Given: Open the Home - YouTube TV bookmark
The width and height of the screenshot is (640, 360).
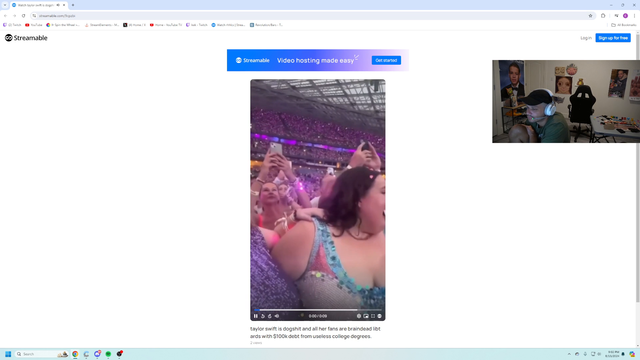Looking at the screenshot, I should (165, 25).
